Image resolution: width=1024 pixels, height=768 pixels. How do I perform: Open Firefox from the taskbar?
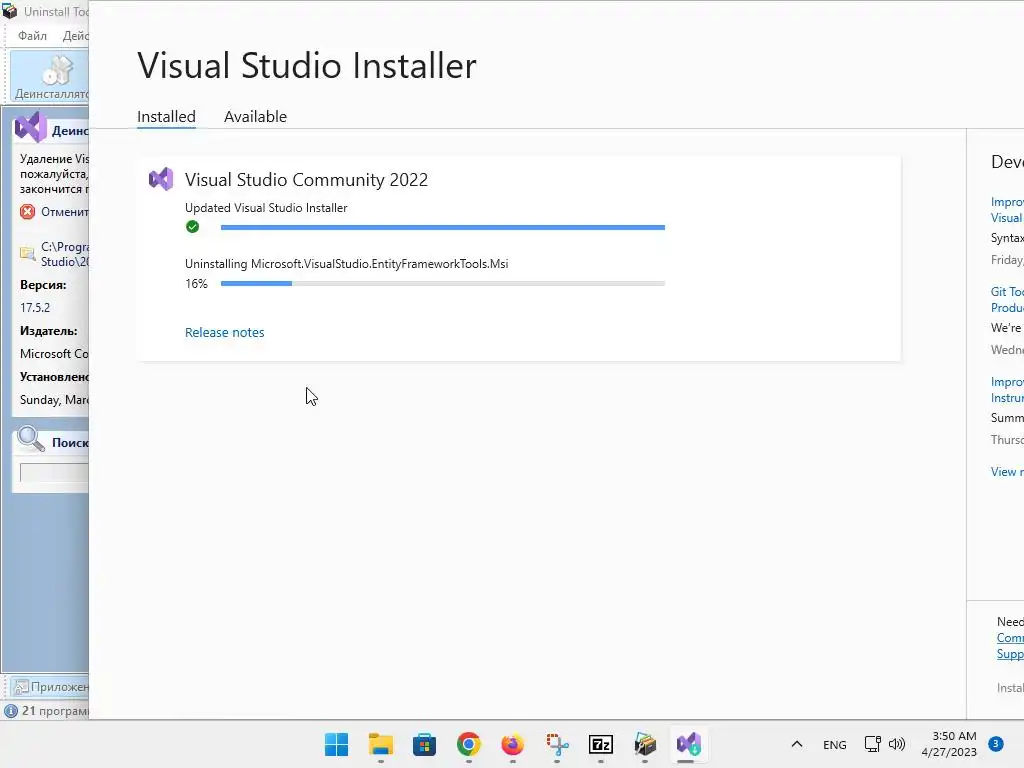coord(513,744)
